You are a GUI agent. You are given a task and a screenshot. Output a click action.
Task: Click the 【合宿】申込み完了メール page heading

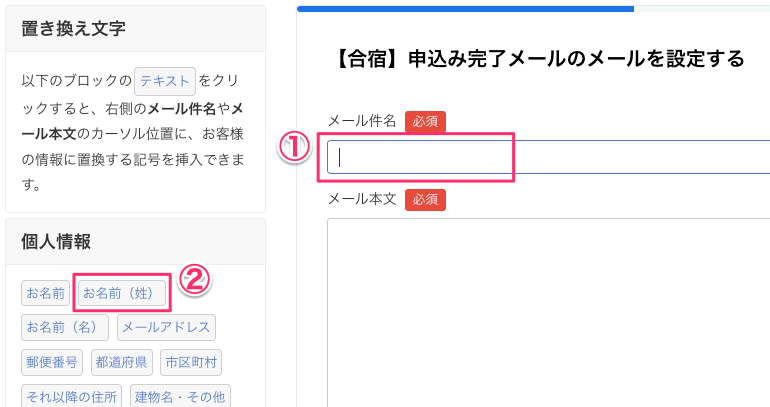tap(535, 59)
